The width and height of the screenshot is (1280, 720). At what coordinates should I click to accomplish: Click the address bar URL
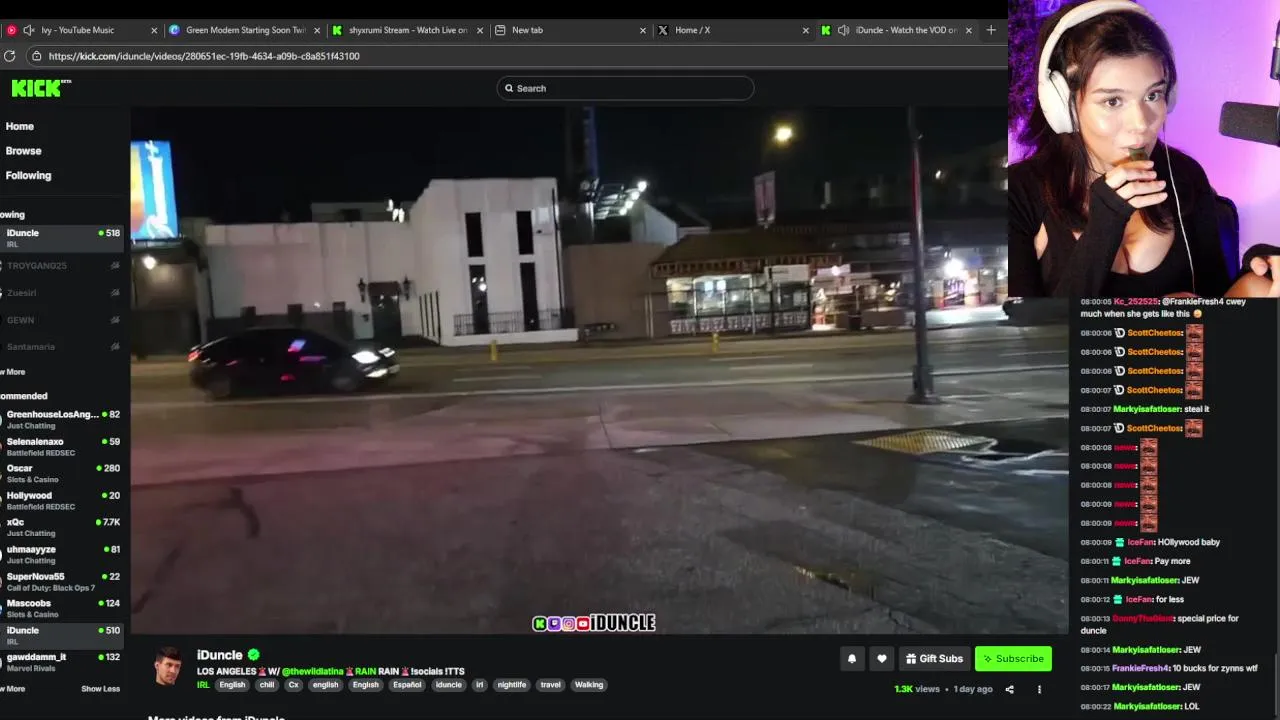(x=204, y=56)
